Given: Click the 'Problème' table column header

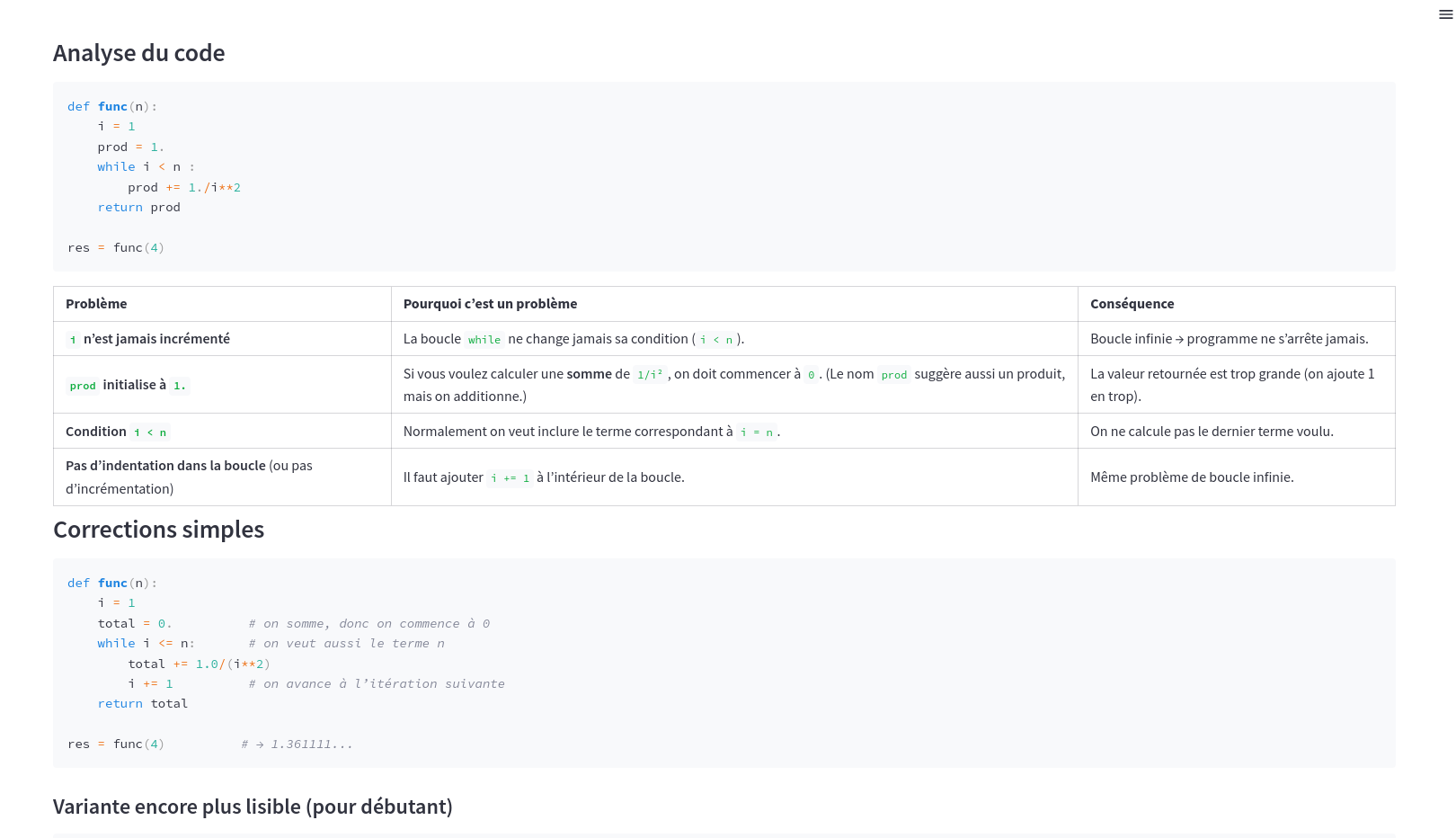Looking at the screenshot, I should pos(96,304).
